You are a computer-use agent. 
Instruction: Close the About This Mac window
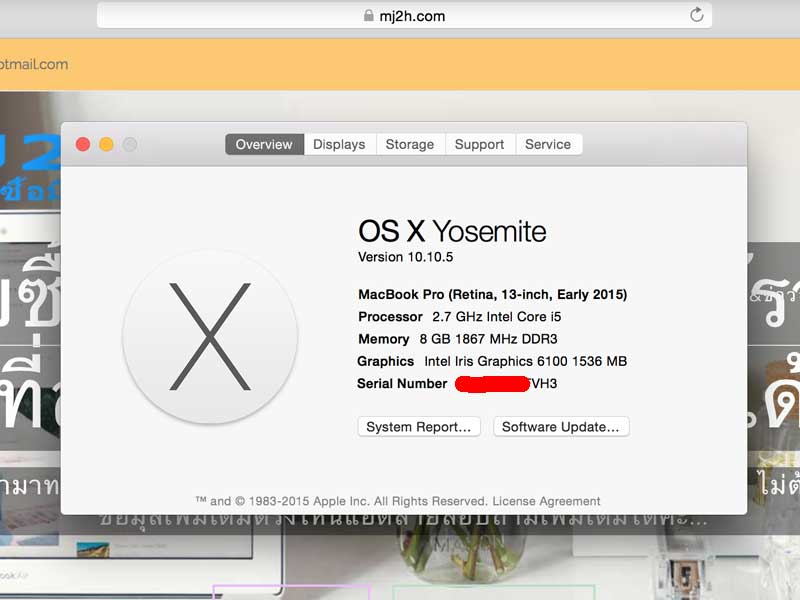83,144
